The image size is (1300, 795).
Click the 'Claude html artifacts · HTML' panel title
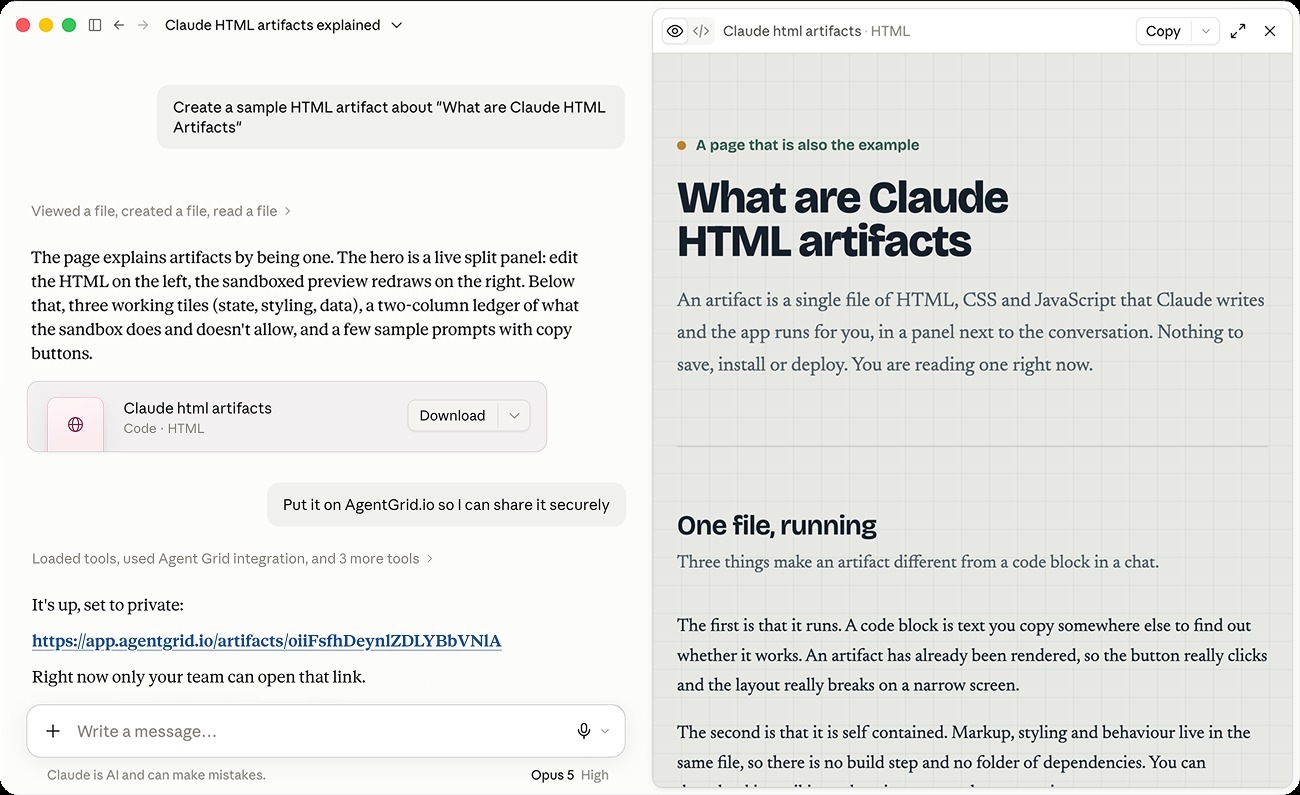816,31
